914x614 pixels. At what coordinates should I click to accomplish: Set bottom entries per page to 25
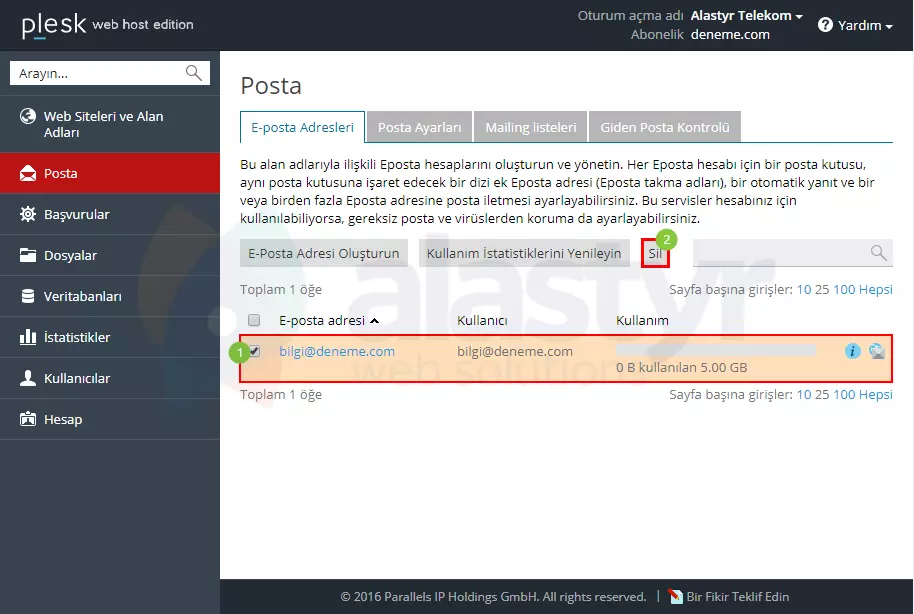point(822,394)
